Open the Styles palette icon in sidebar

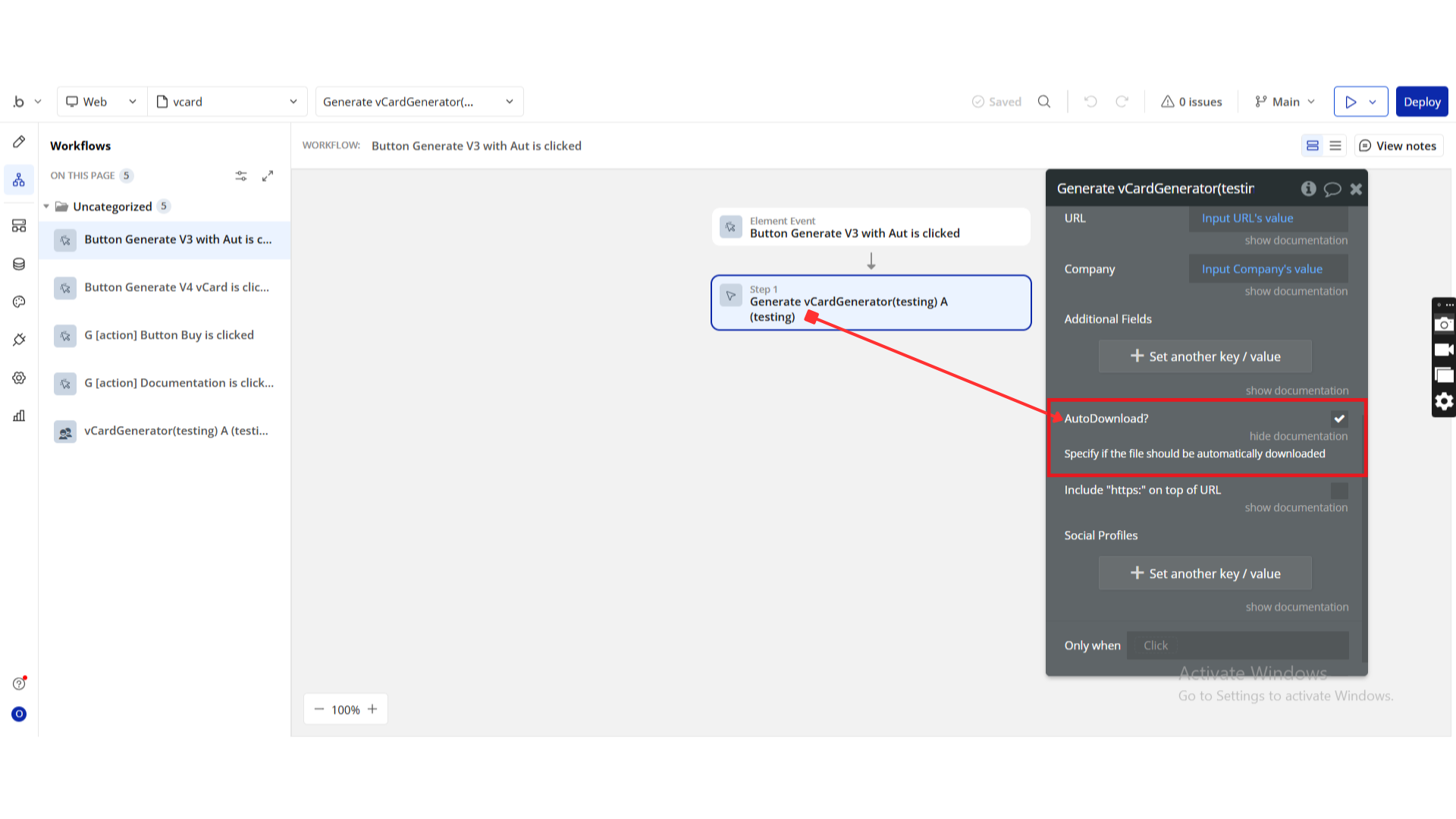point(19,302)
